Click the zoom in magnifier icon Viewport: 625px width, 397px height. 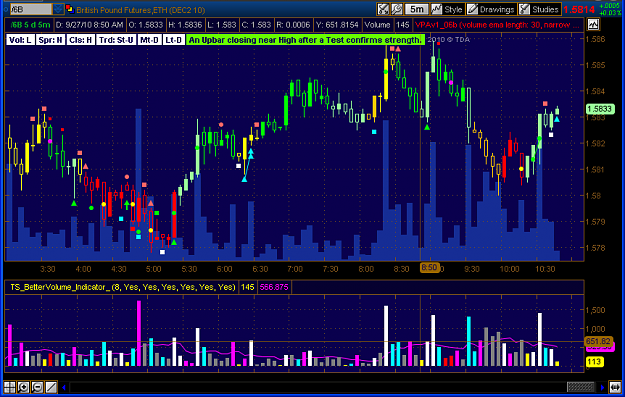pos(24,387)
